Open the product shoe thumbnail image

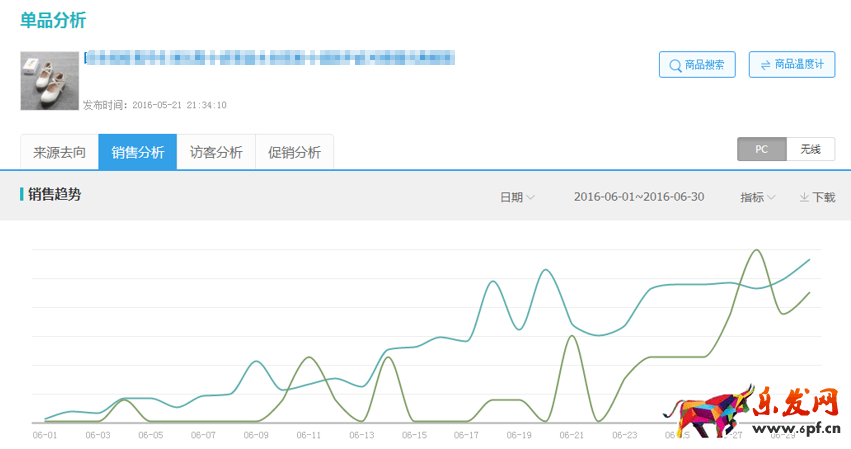pos(49,81)
